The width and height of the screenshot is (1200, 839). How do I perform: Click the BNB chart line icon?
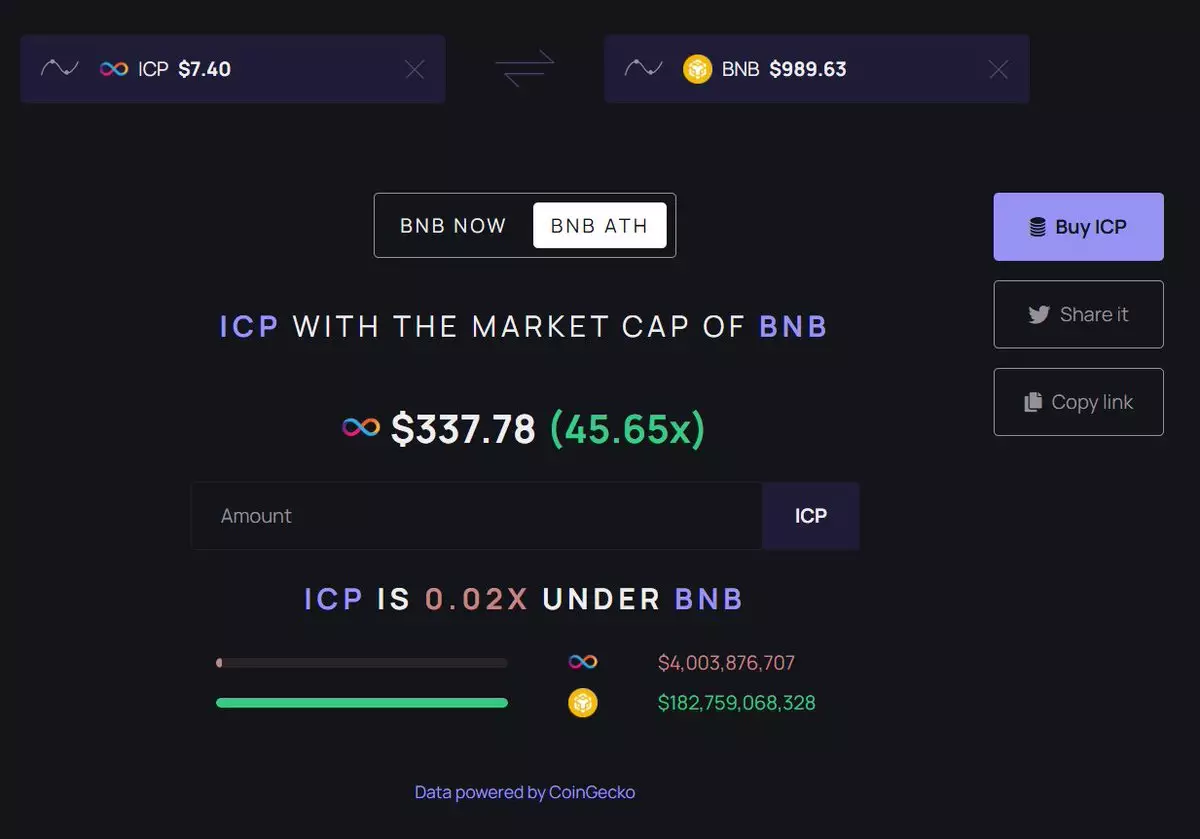coord(643,69)
